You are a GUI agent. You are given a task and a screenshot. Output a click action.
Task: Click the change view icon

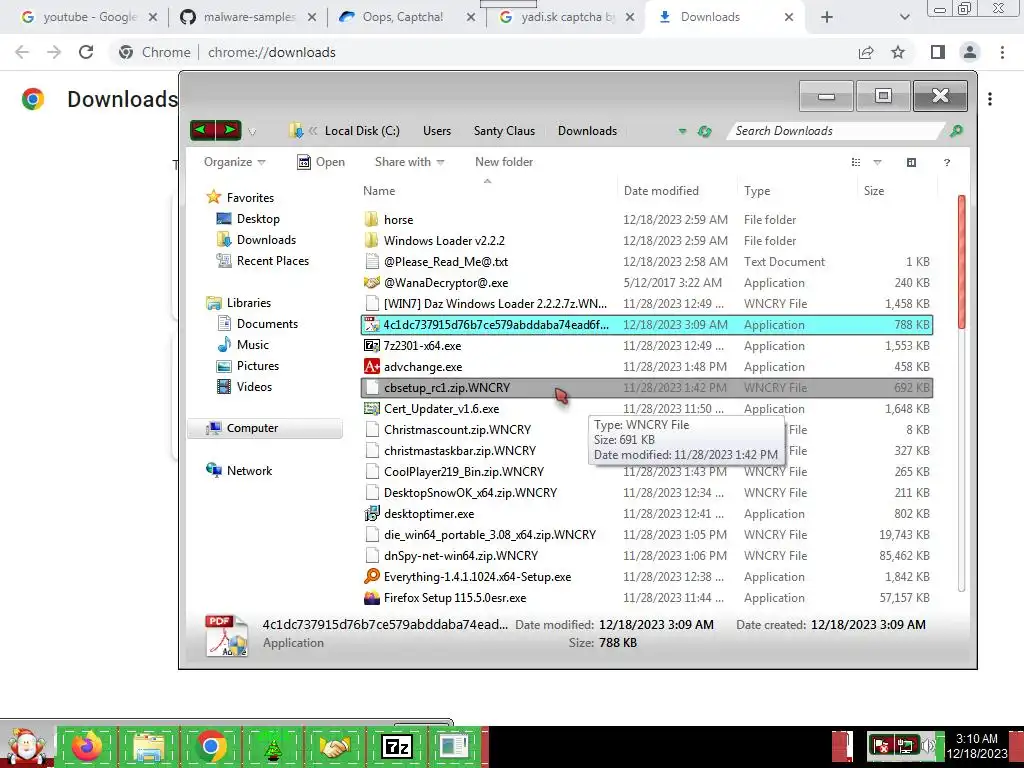856,162
